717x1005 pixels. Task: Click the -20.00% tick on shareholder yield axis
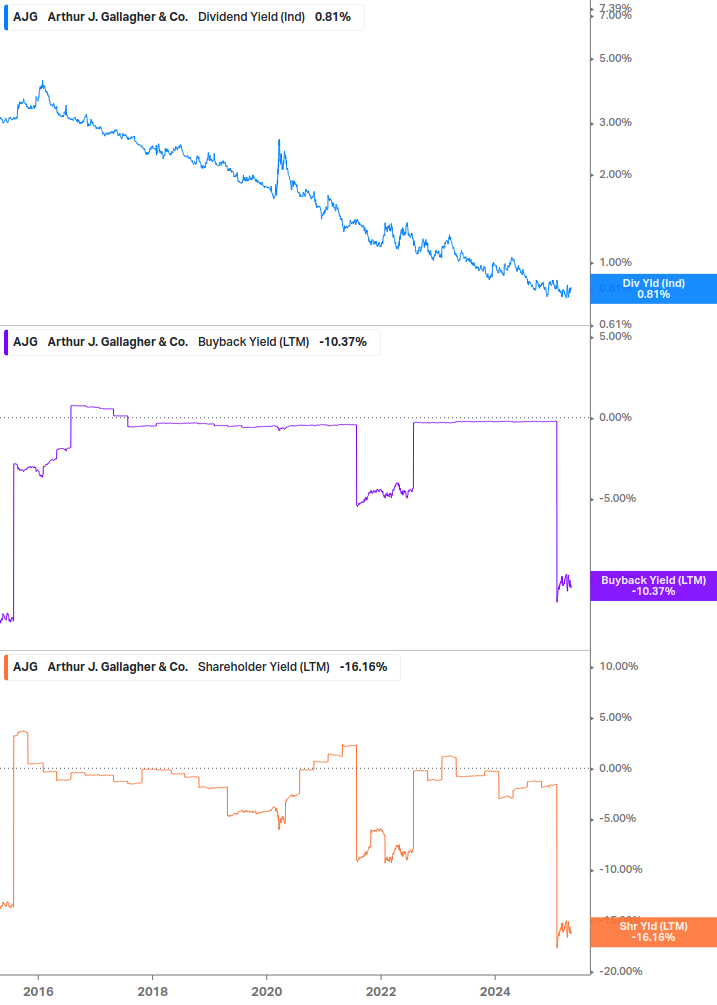point(620,972)
